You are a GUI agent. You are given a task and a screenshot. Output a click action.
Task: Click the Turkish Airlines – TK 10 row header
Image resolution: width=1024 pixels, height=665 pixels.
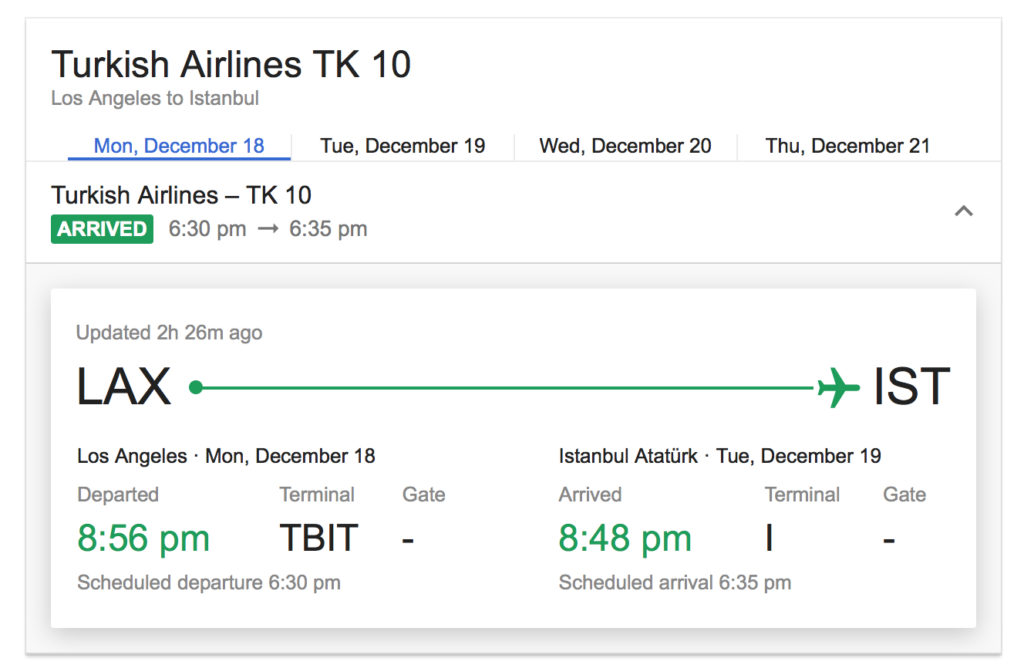[x=181, y=195]
